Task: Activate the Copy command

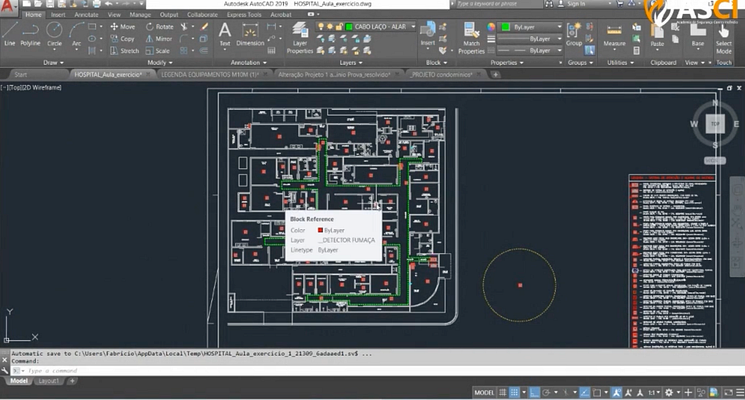Action: [x=123, y=39]
